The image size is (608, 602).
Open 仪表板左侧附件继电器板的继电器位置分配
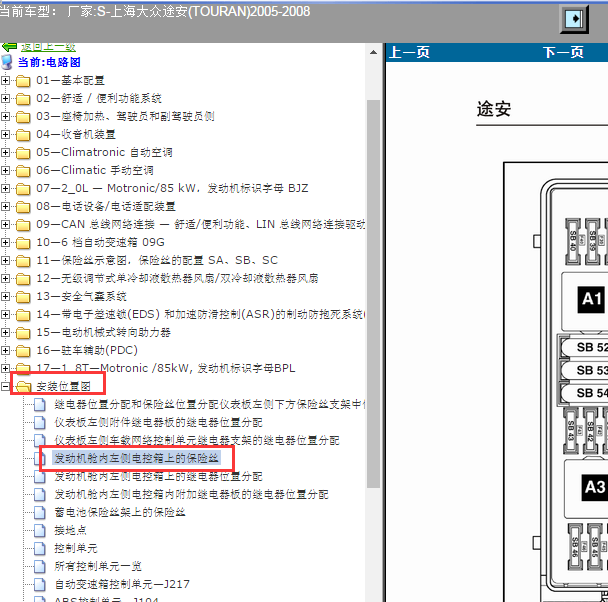(158, 422)
